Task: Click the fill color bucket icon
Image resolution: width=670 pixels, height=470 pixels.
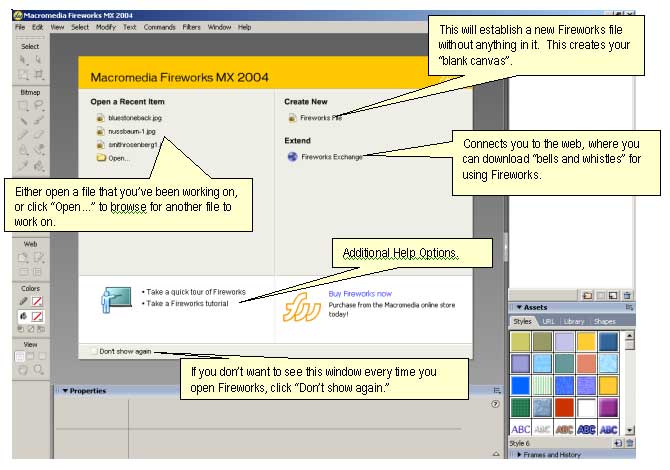Action: [x=23, y=316]
